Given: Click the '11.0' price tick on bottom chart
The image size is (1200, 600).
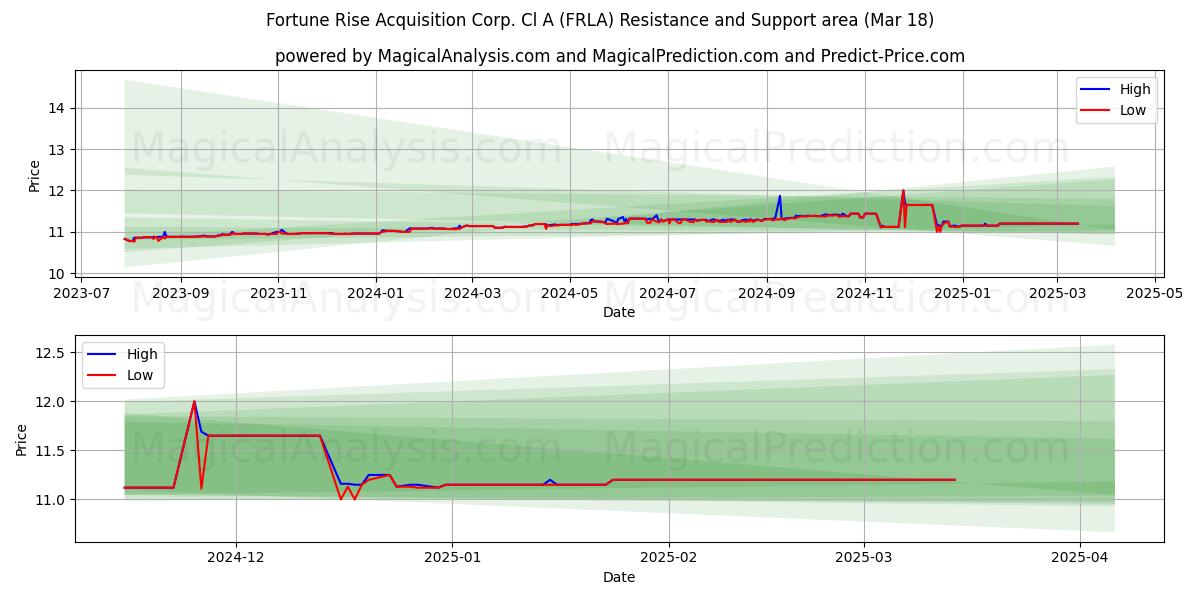Looking at the screenshot, I should click(x=52, y=500).
